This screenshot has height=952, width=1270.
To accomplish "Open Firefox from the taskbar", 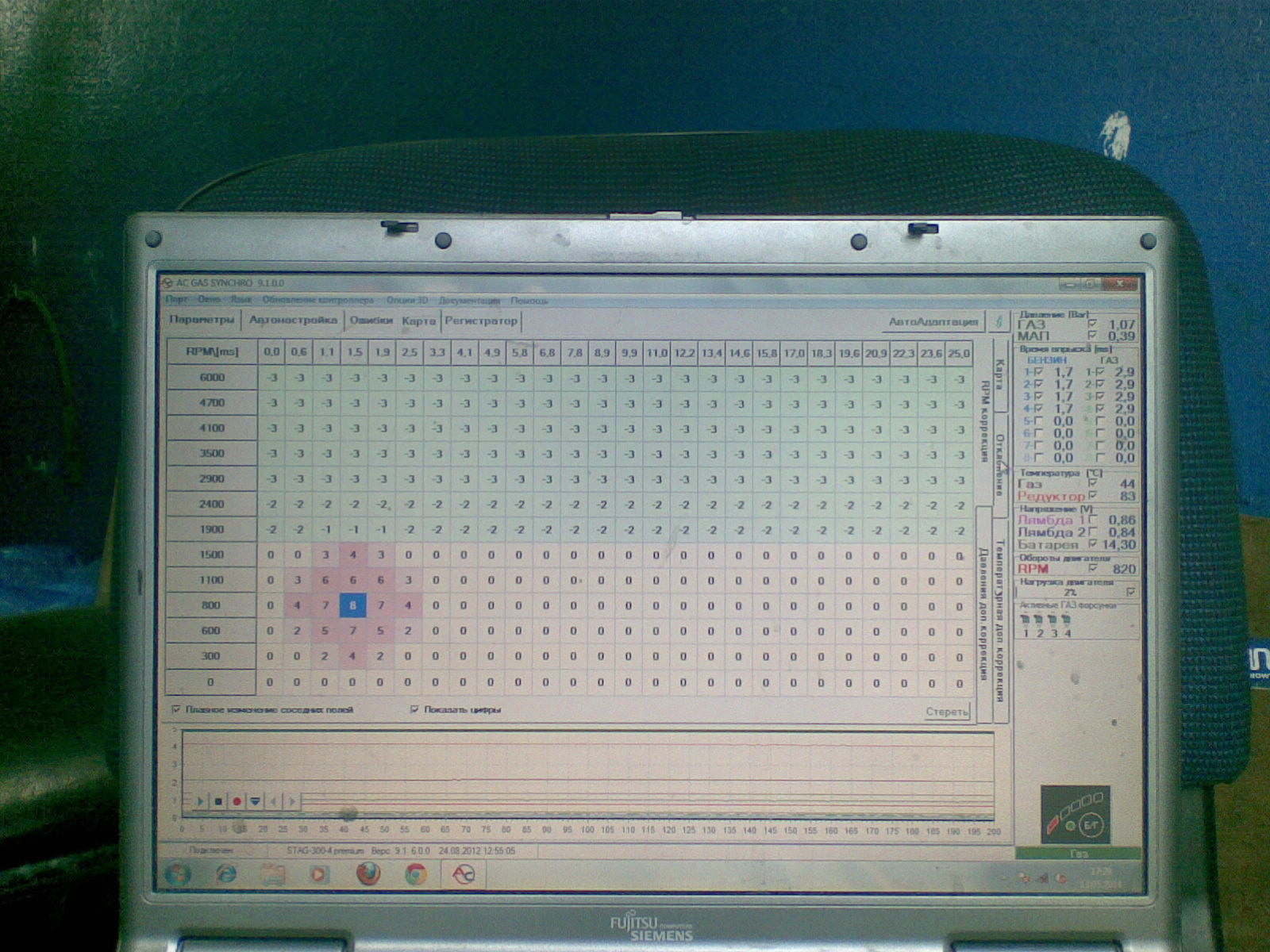I will 368,874.
